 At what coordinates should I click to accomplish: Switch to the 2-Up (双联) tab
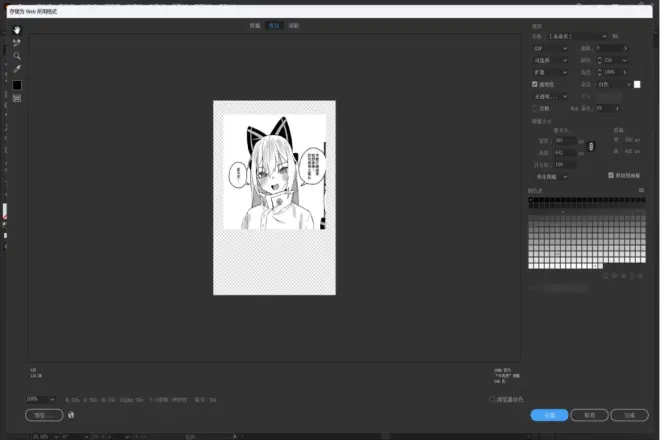pyautogui.click(x=294, y=26)
